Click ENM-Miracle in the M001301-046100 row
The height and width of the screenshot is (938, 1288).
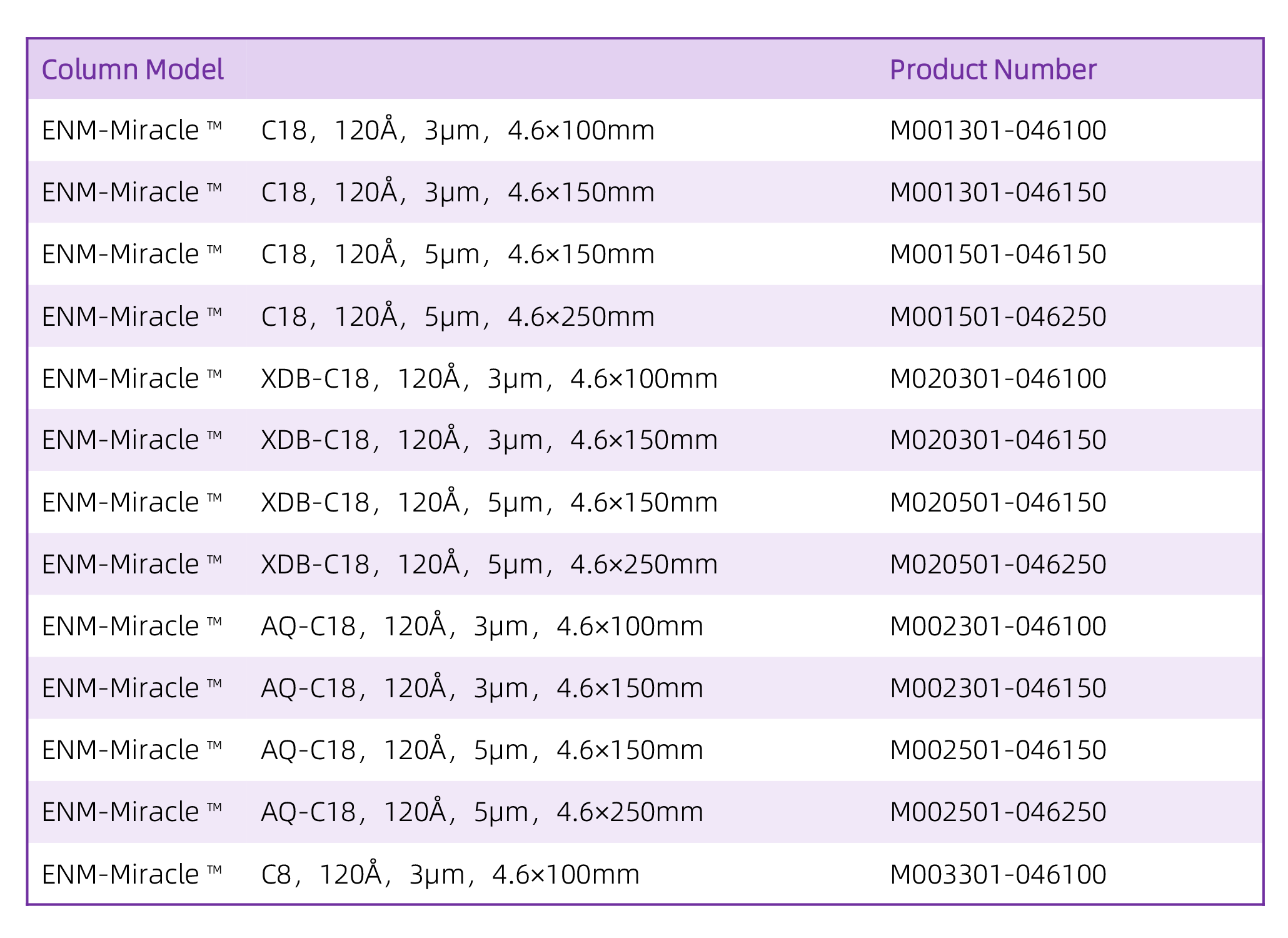pos(132,130)
